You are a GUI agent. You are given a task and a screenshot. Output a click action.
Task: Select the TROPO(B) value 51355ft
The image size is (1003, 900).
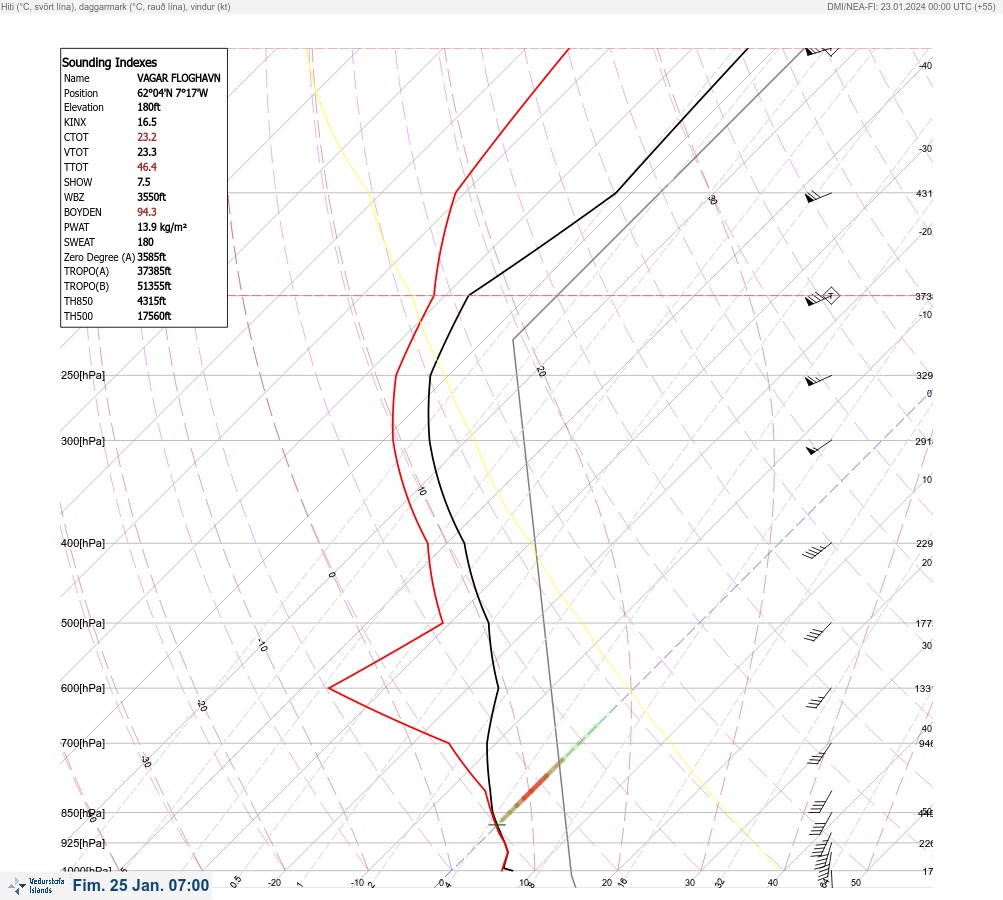(154, 286)
